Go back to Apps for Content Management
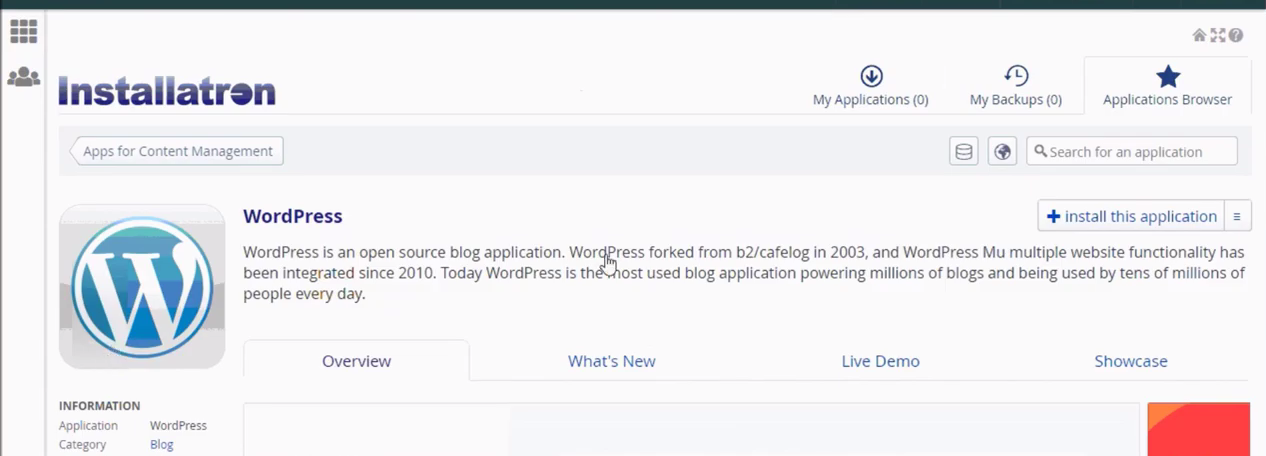Viewport: 1266px width, 456px height. [177, 151]
